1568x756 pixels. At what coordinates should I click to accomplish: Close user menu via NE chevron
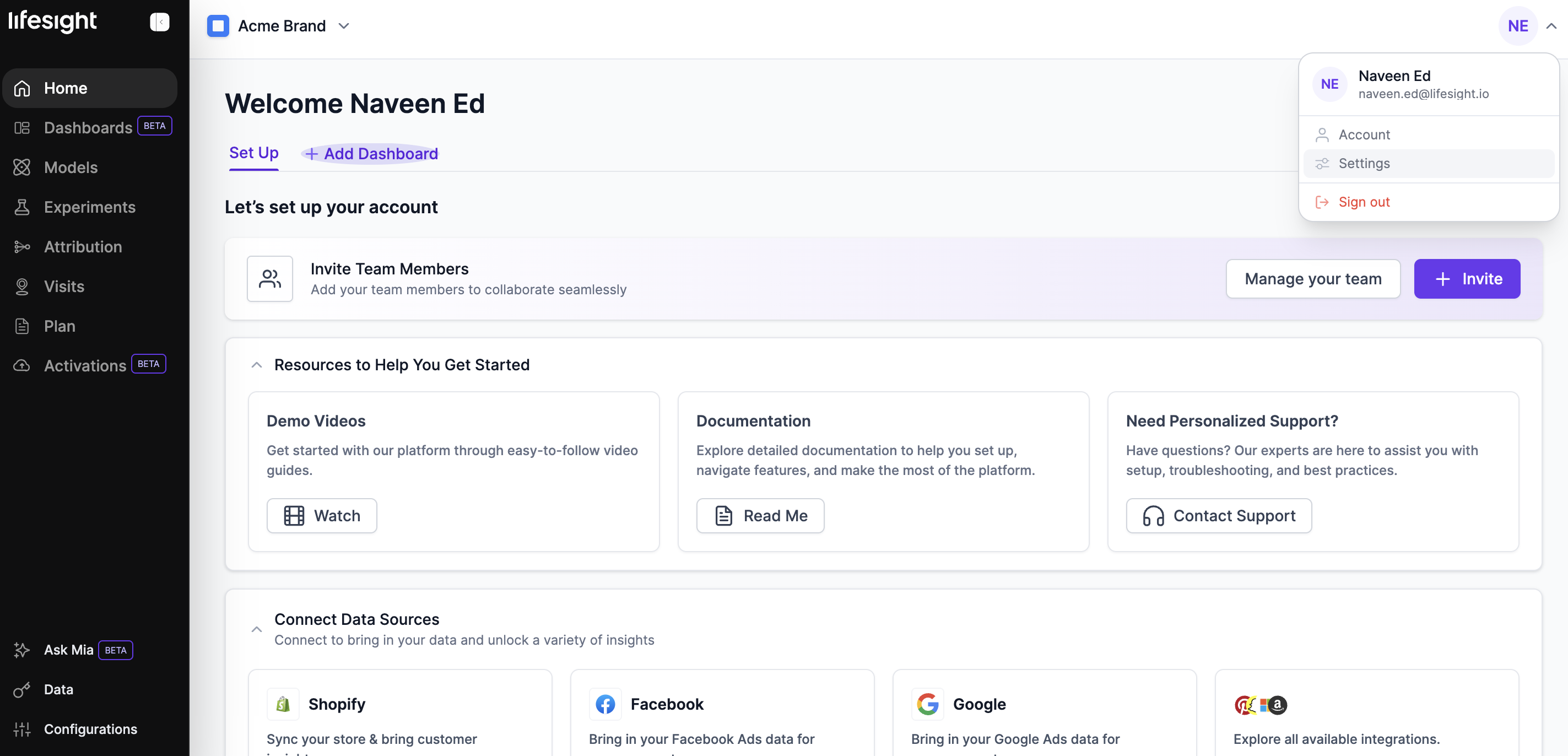[x=1550, y=25]
